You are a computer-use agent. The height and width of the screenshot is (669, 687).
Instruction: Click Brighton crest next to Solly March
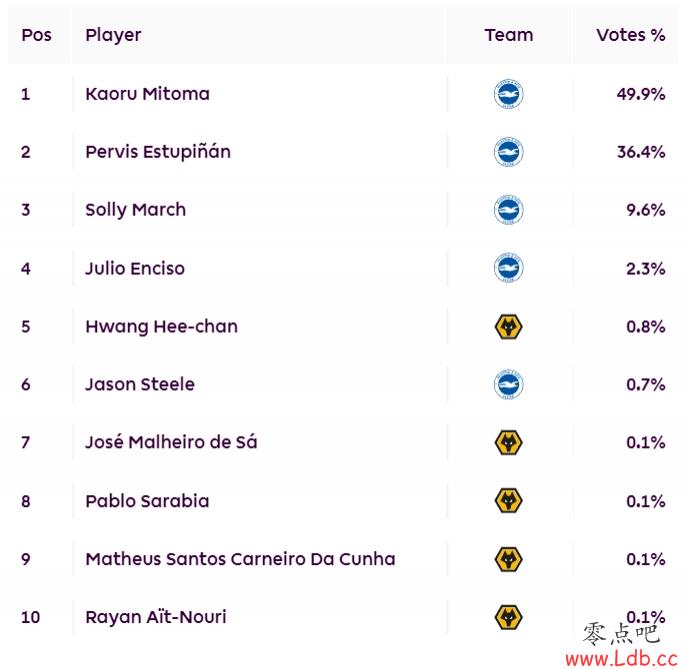point(508,210)
